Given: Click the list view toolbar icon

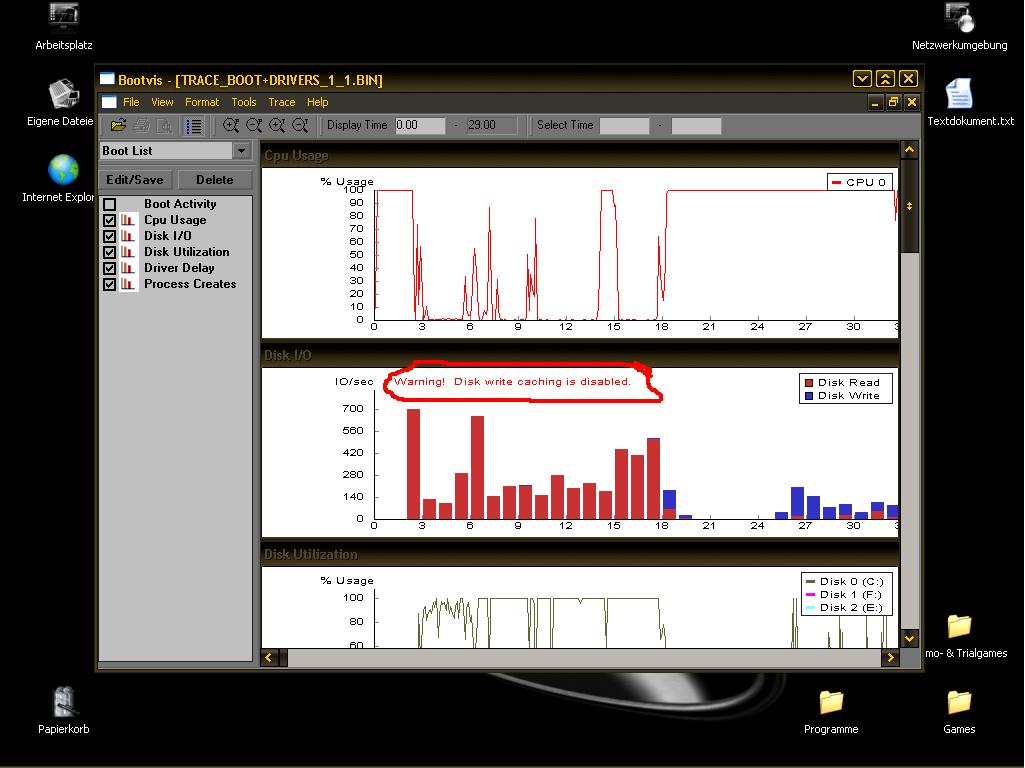Looking at the screenshot, I should click(x=194, y=126).
